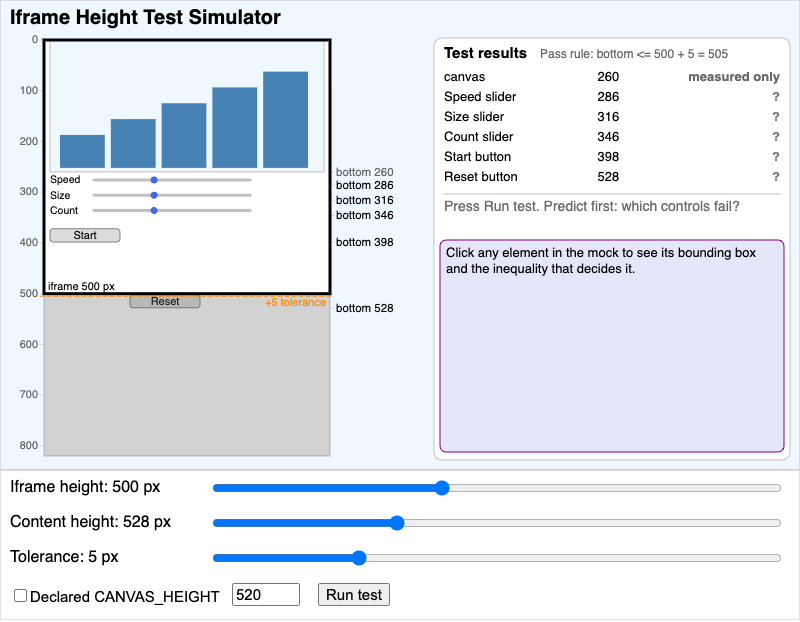Click the Start button in the mock
Viewport: 800px width, 622px height.
click(85, 235)
